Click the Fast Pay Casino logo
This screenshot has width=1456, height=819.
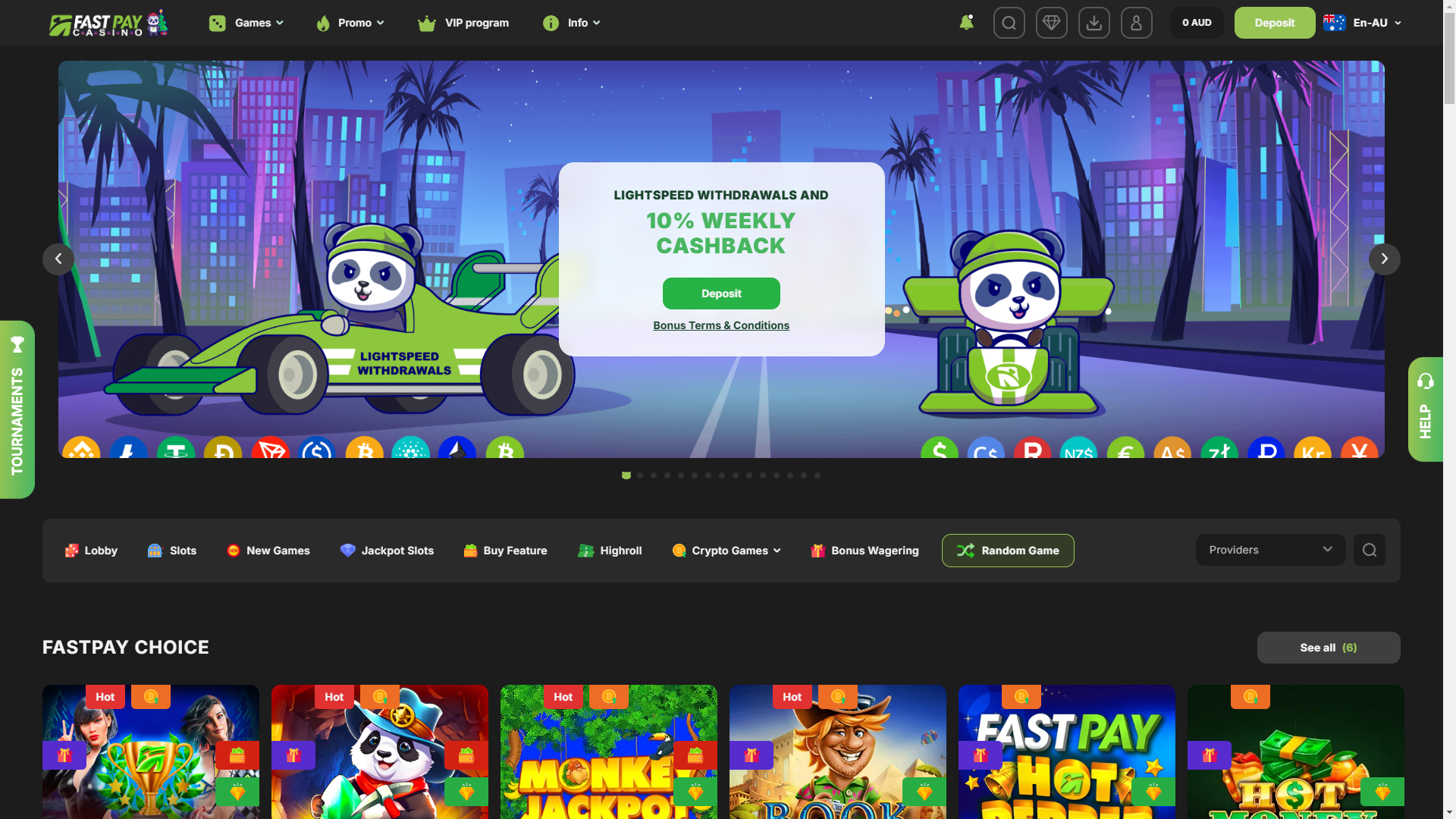point(108,24)
